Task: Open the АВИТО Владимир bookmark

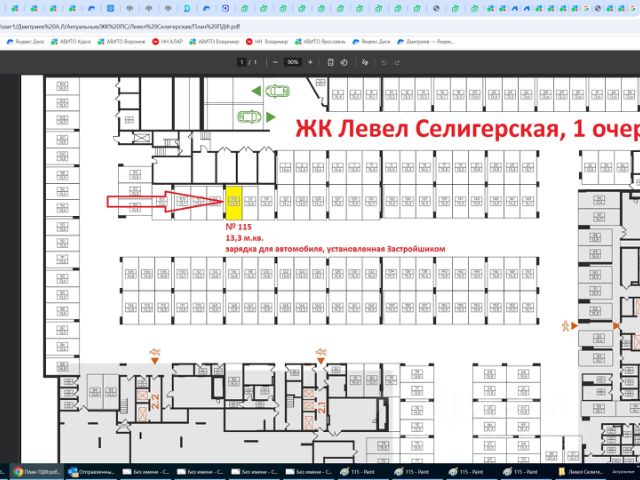Action: click(214, 42)
